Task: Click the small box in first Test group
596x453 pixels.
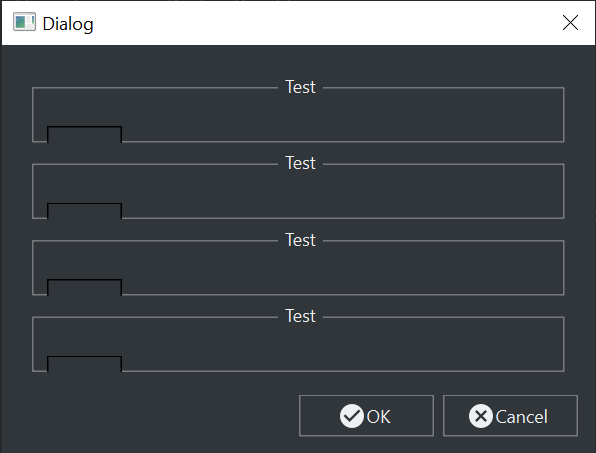Action: 84,135
